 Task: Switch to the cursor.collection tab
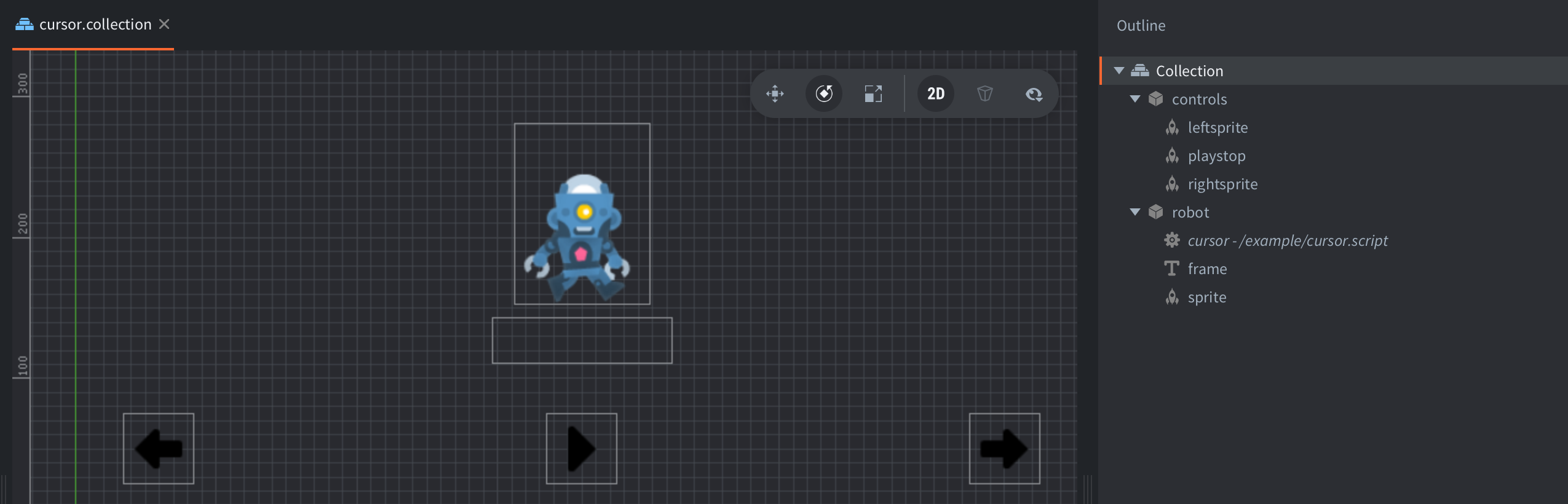pyautogui.click(x=95, y=25)
